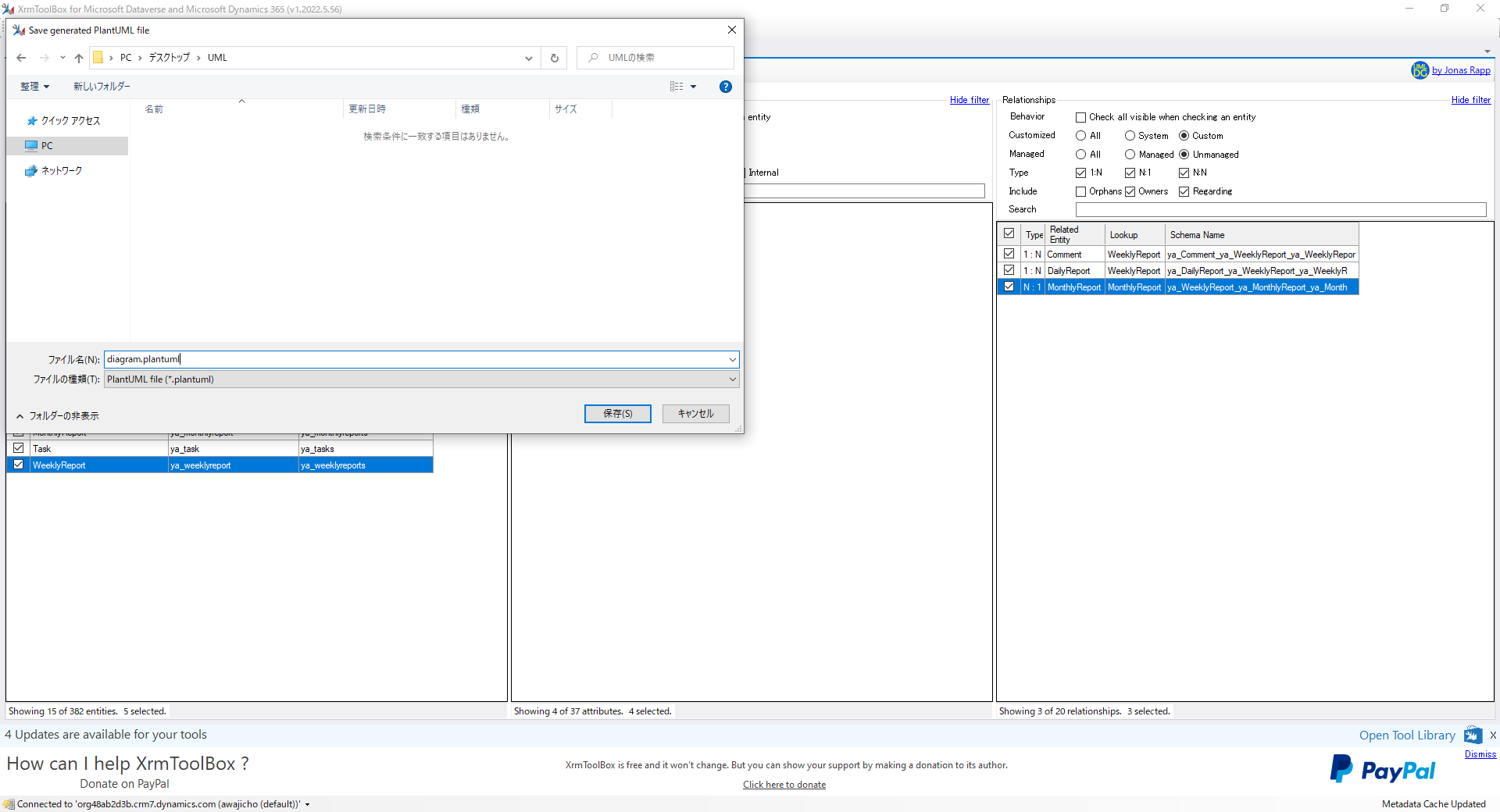Expand the address bar history dropdown
The image size is (1500, 812).
click(x=529, y=58)
